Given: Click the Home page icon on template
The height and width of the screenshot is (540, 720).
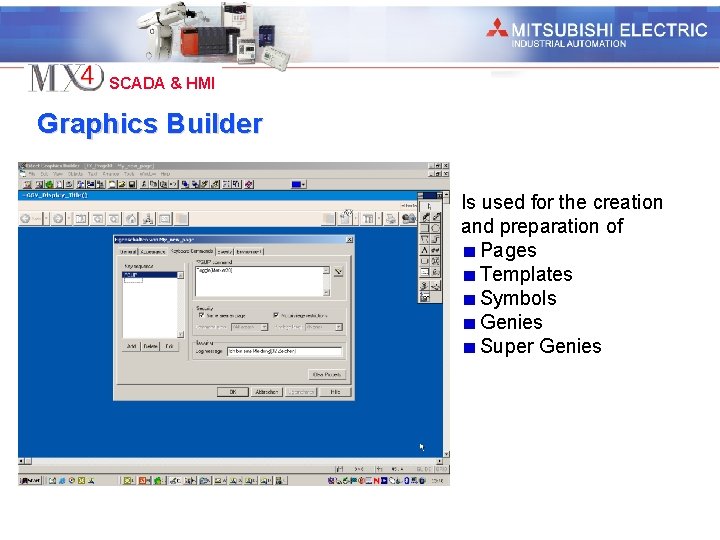Looking at the screenshot, I should click(131, 219).
